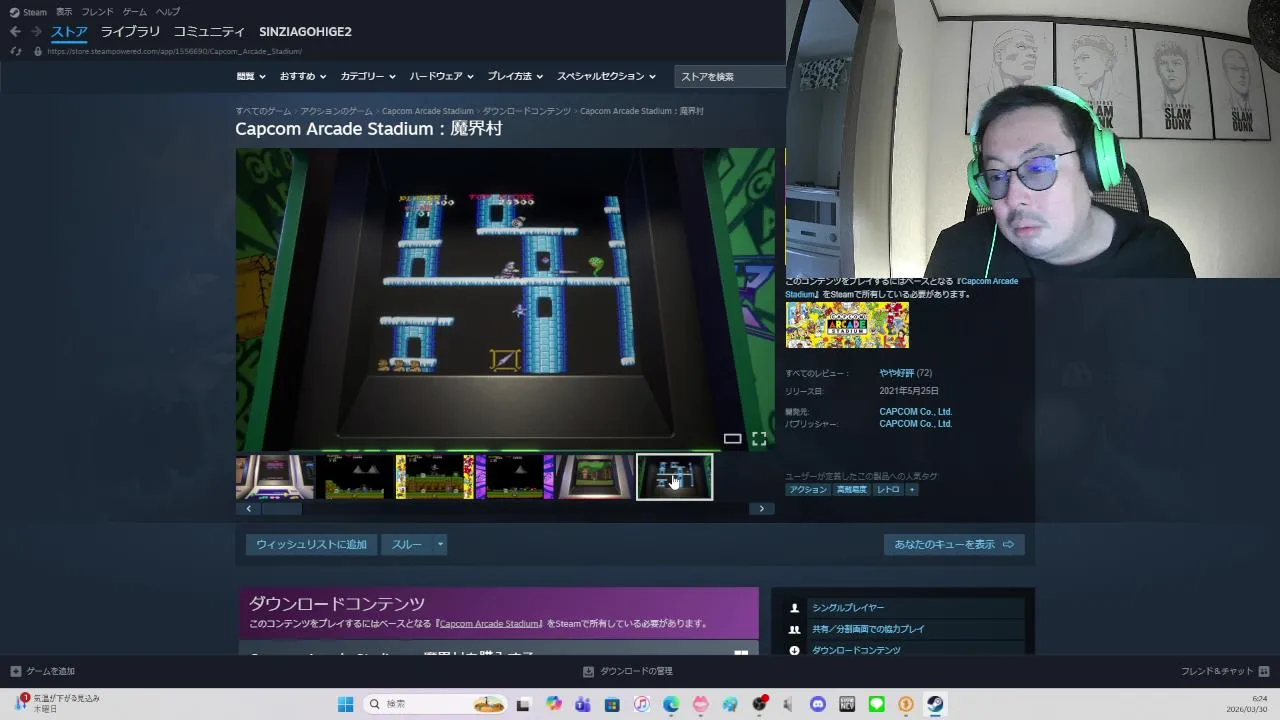Open dropdown arrow next to スルー
This screenshot has height=720, width=1280.
click(440, 544)
